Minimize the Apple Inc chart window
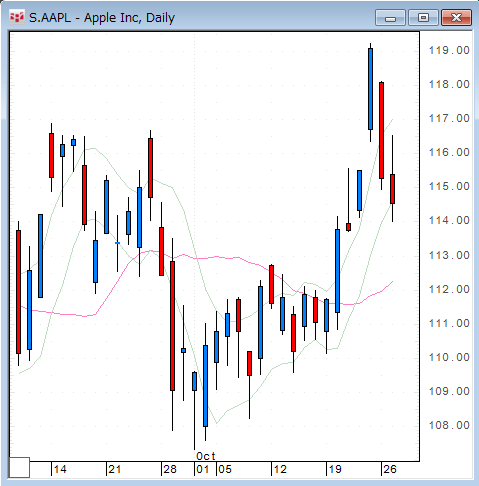The image size is (479, 486). click(x=390, y=18)
